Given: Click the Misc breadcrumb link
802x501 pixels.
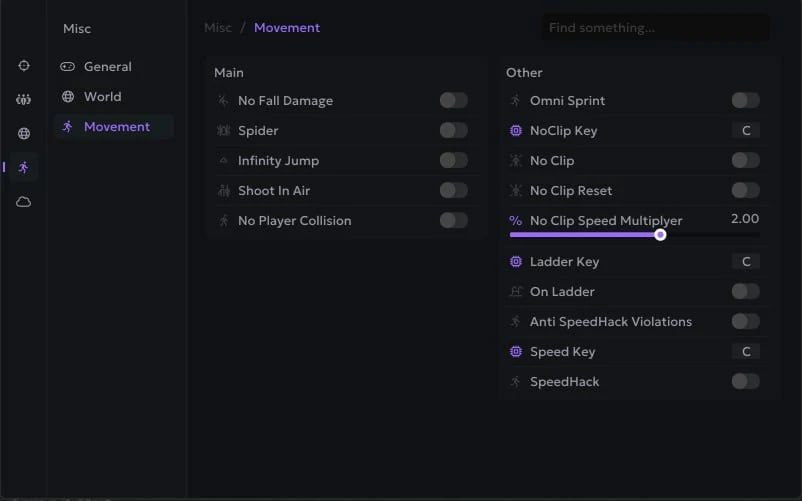Looking at the screenshot, I should pyautogui.click(x=218, y=28).
